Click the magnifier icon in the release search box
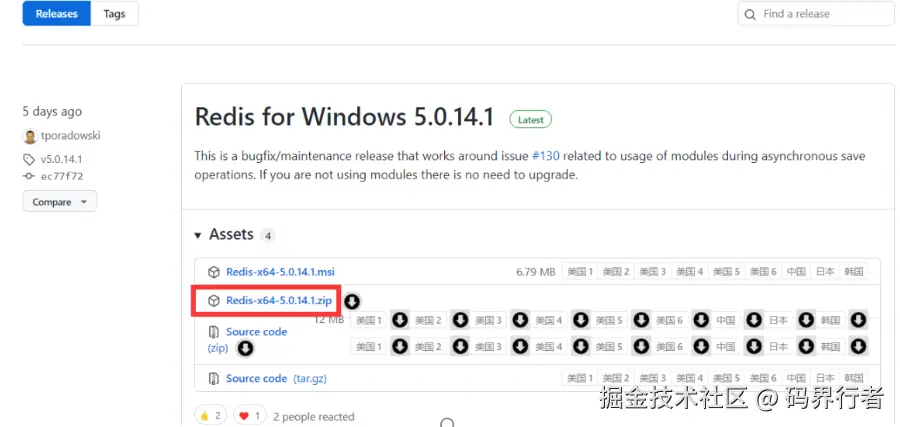 point(750,14)
